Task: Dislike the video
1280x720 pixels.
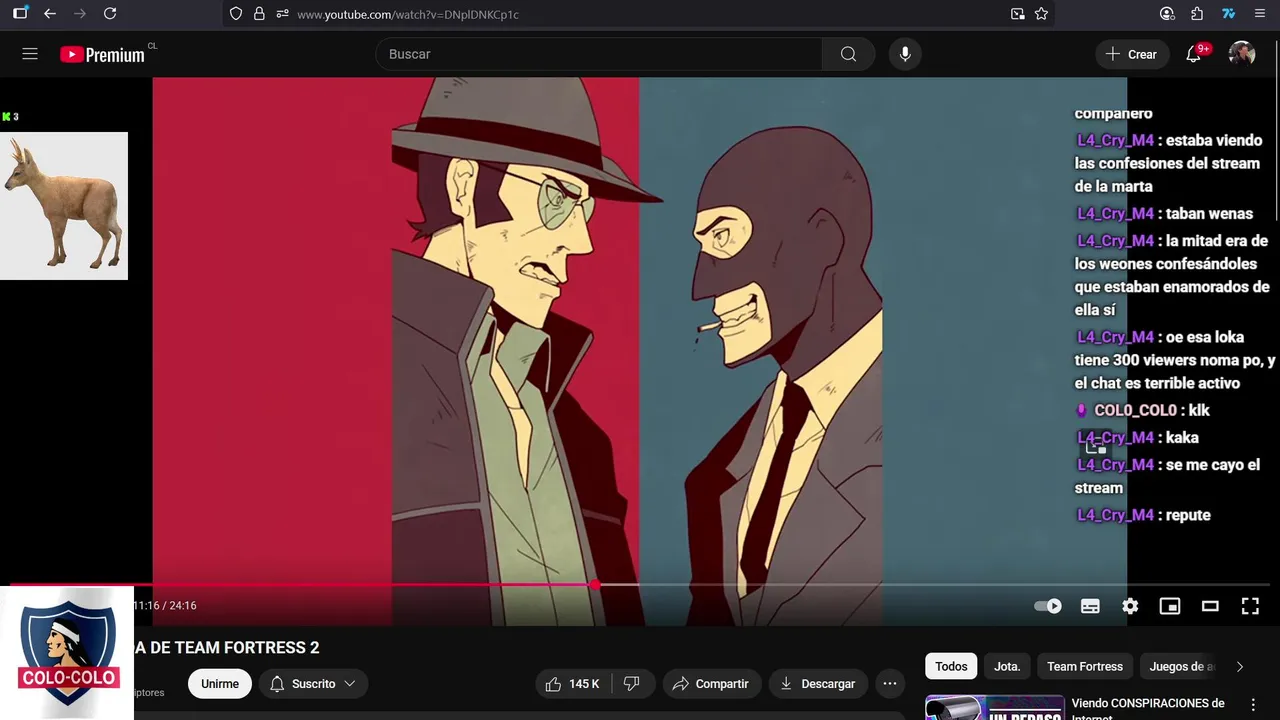Action: [x=631, y=684]
